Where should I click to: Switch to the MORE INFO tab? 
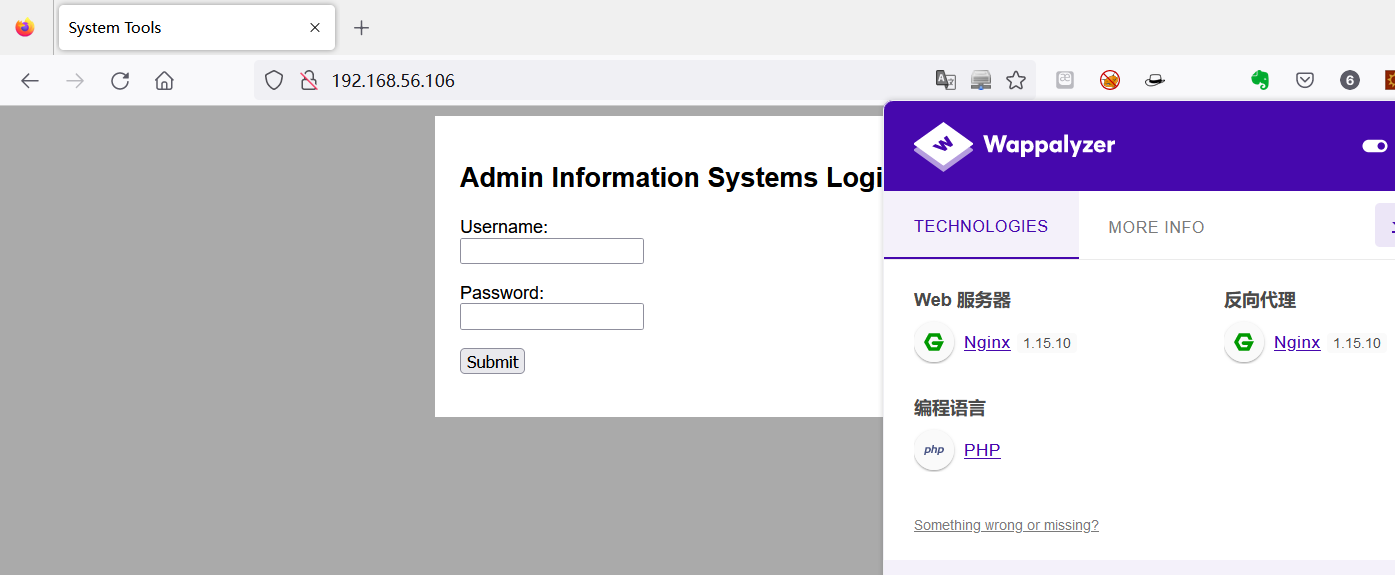(1156, 227)
